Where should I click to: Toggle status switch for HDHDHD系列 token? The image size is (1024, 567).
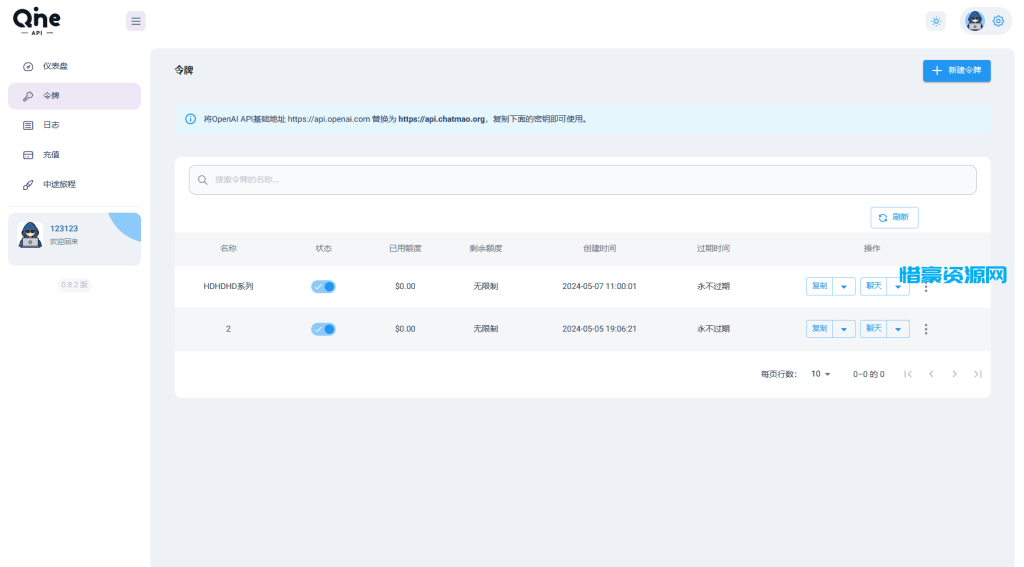pyautogui.click(x=323, y=286)
